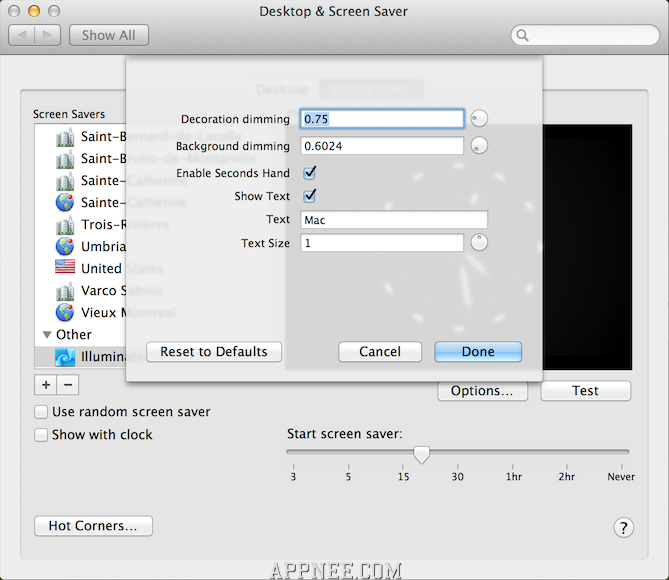Collapse the Other group triangle
This screenshot has width=669, height=580.
click(47, 335)
